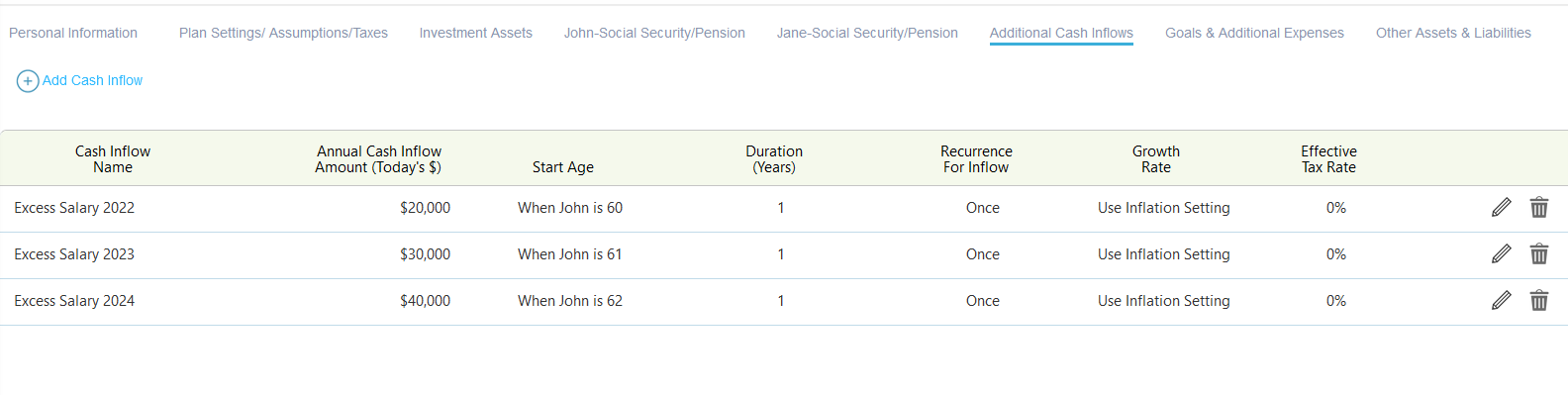The image size is (1568, 395).
Task: Click the $40,000 amount cell
Action: click(425, 301)
